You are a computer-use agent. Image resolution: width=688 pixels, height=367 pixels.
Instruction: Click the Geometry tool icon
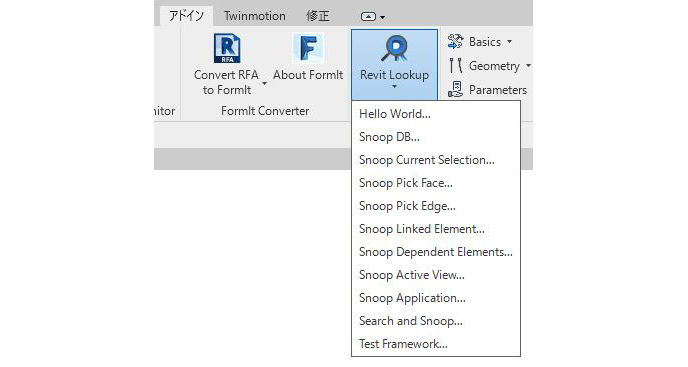tap(455, 66)
